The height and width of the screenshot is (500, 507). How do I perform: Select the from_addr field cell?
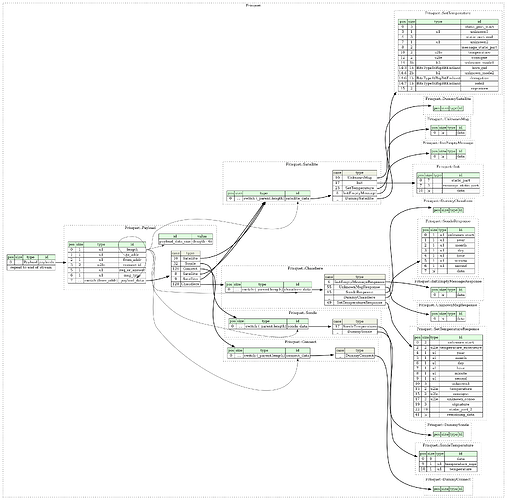(132, 260)
